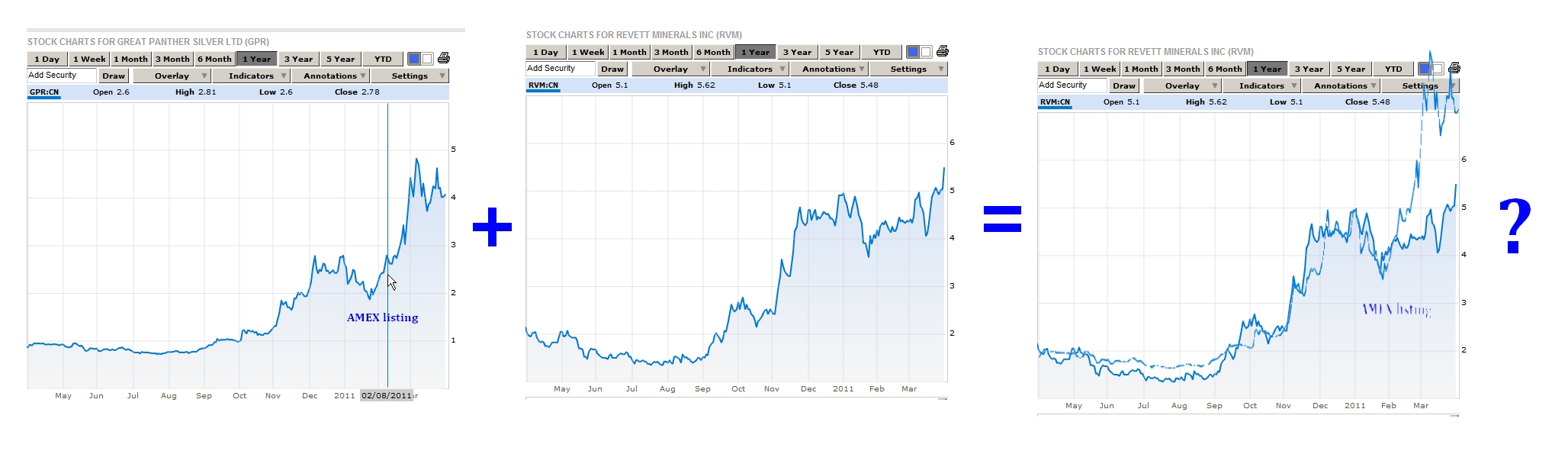Select the 1 Year range on GPR chart
The height and width of the screenshot is (454, 1568).
257,59
